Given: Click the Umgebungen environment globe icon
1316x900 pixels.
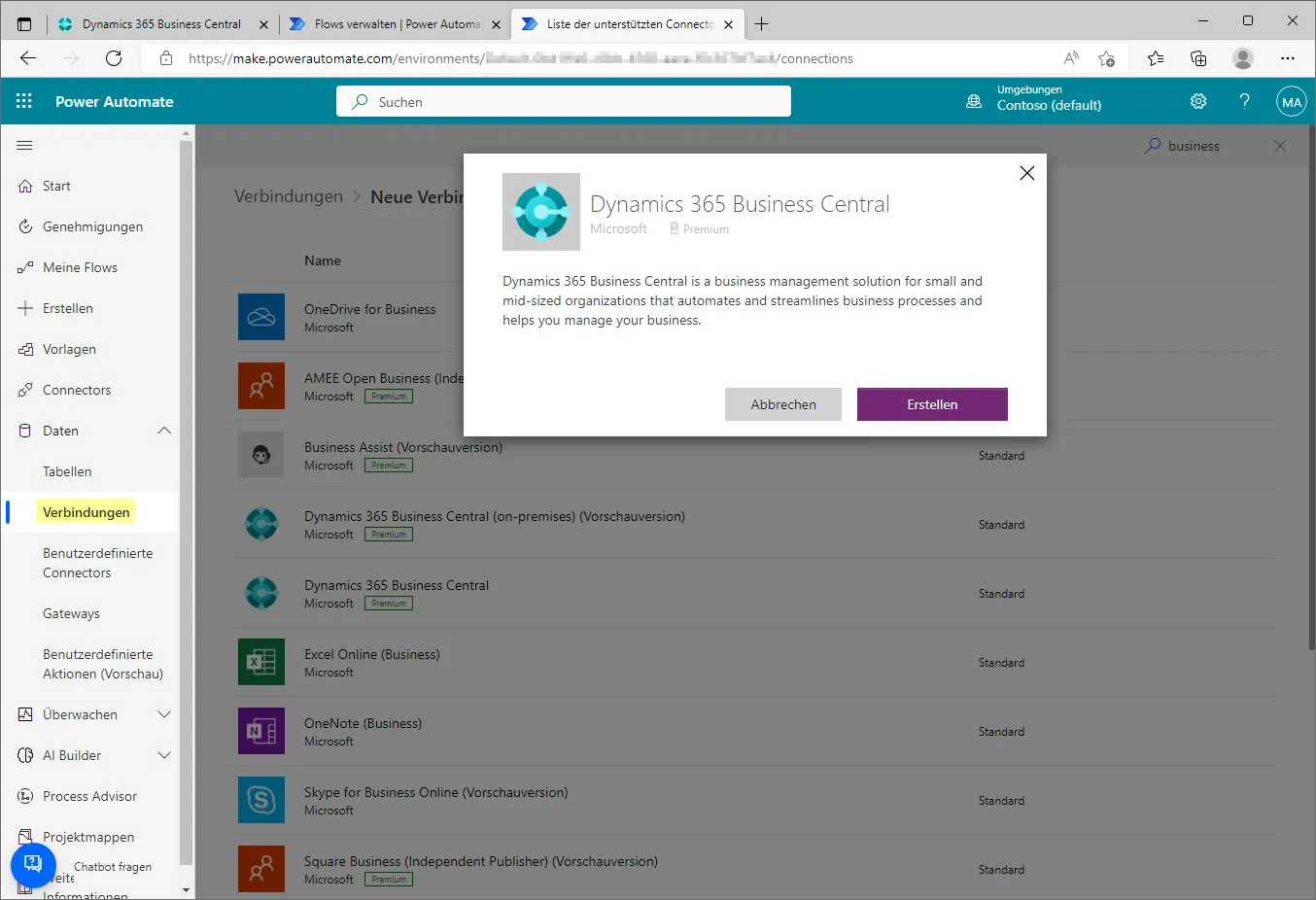Looking at the screenshot, I should 974,101.
